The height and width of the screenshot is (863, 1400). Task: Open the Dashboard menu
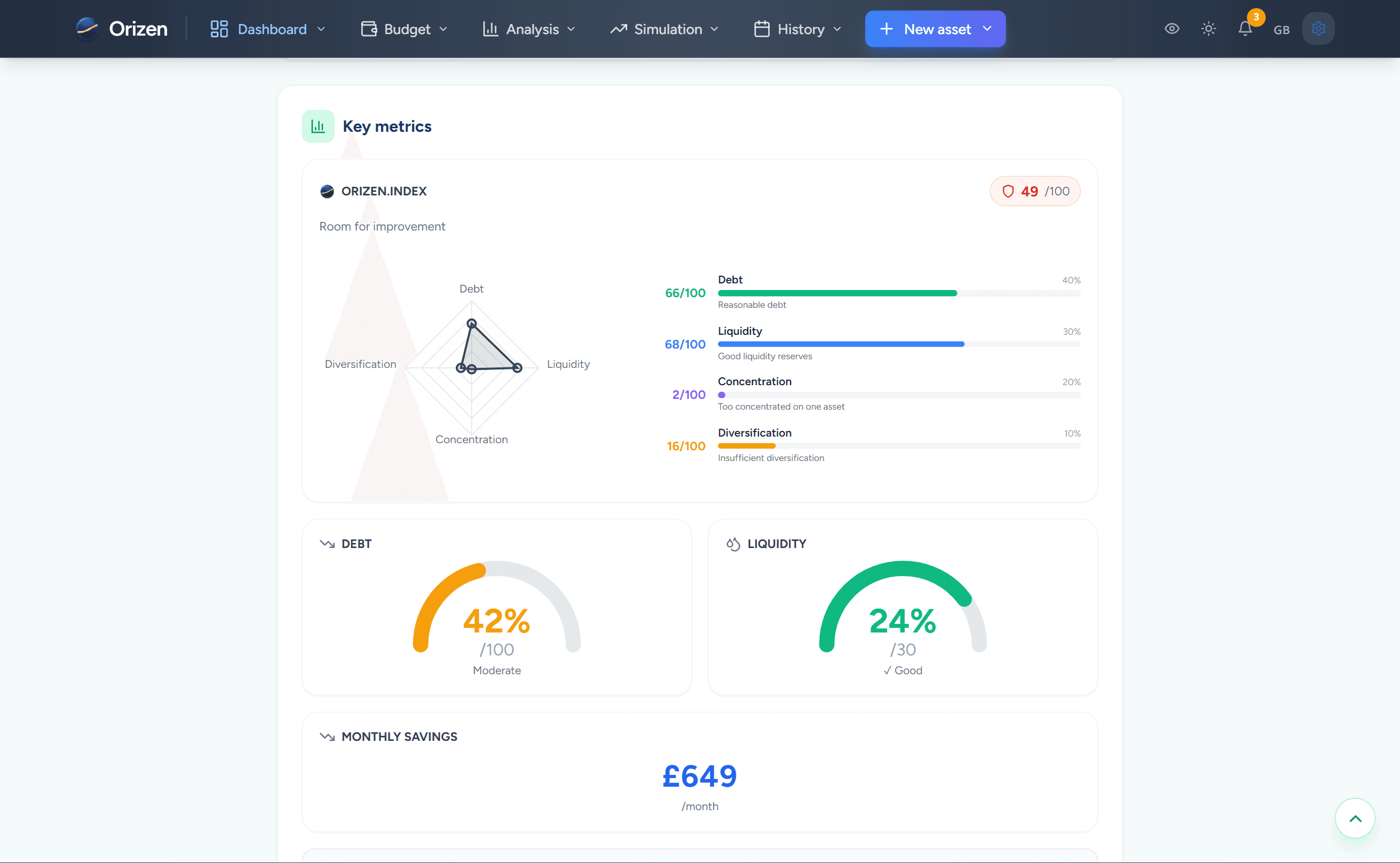click(x=268, y=29)
